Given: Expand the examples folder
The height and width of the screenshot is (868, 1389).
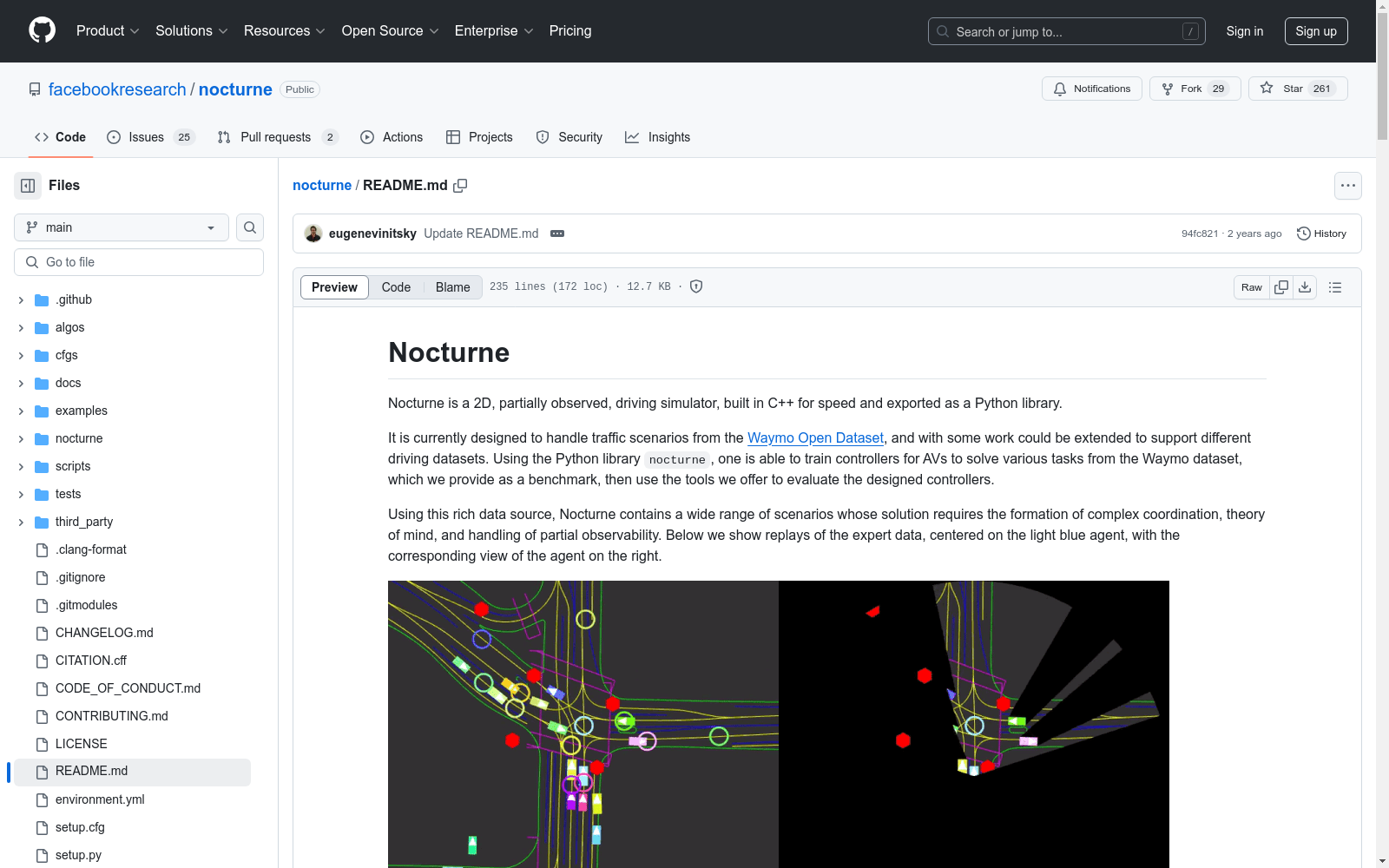Looking at the screenshot, I should 21,411.
